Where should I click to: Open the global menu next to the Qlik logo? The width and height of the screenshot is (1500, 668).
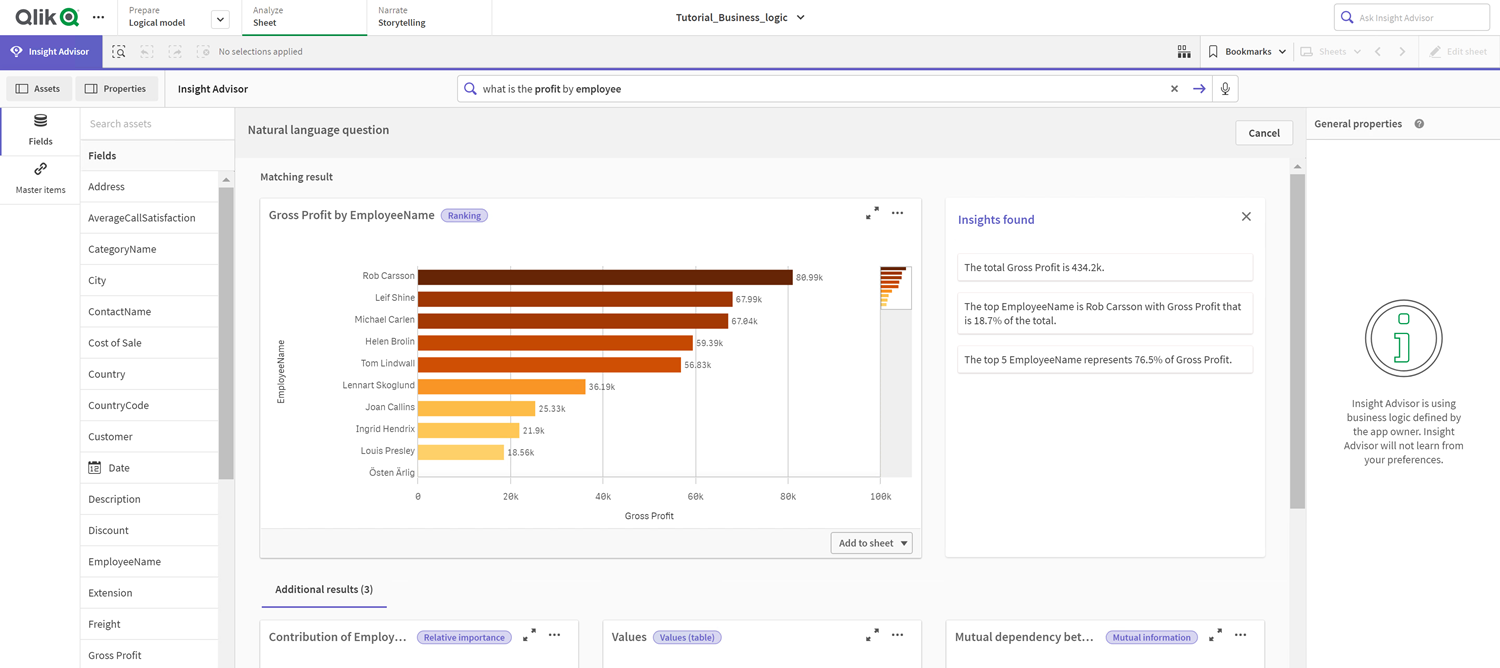[97, 17]
